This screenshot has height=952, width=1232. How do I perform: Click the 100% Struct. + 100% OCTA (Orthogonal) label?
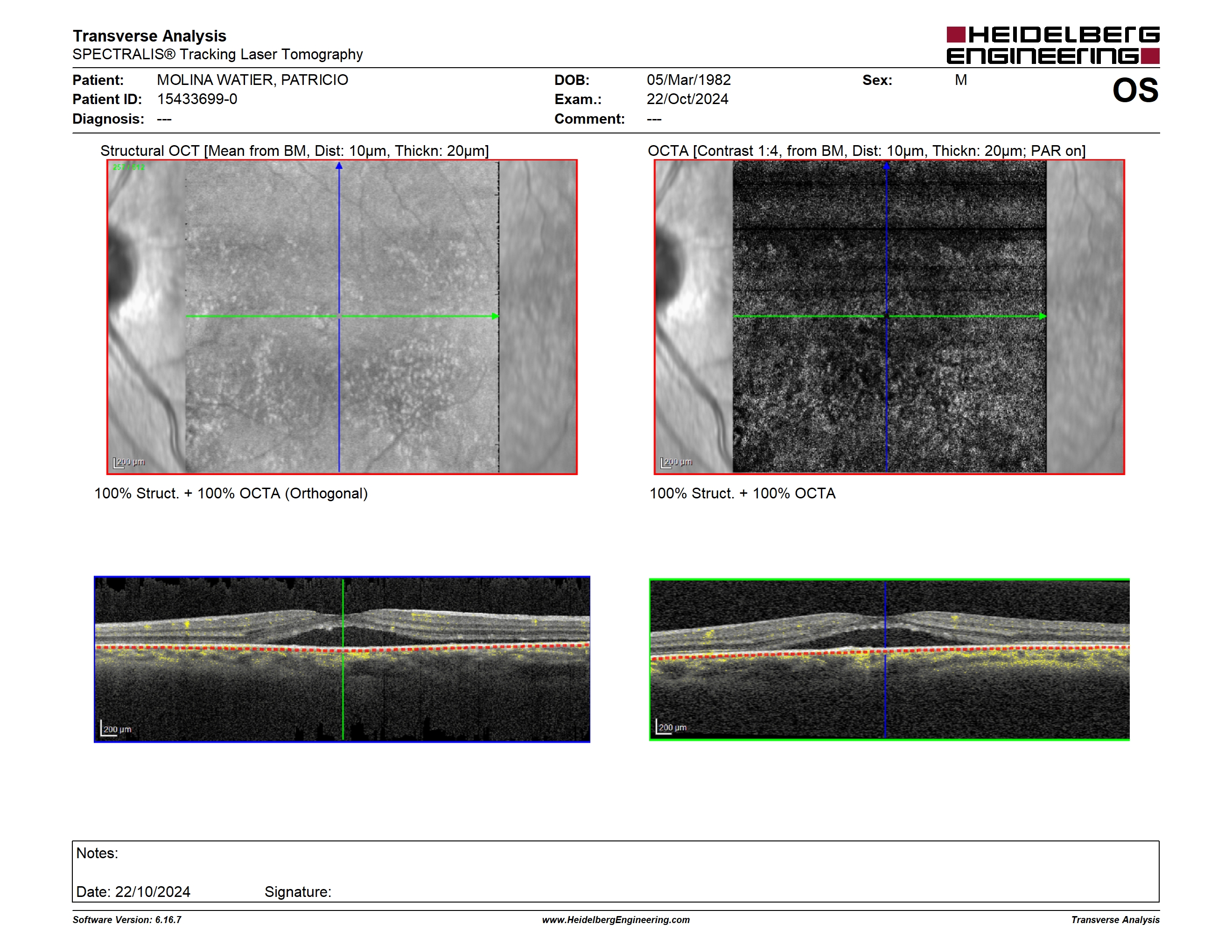coord(231,493)
